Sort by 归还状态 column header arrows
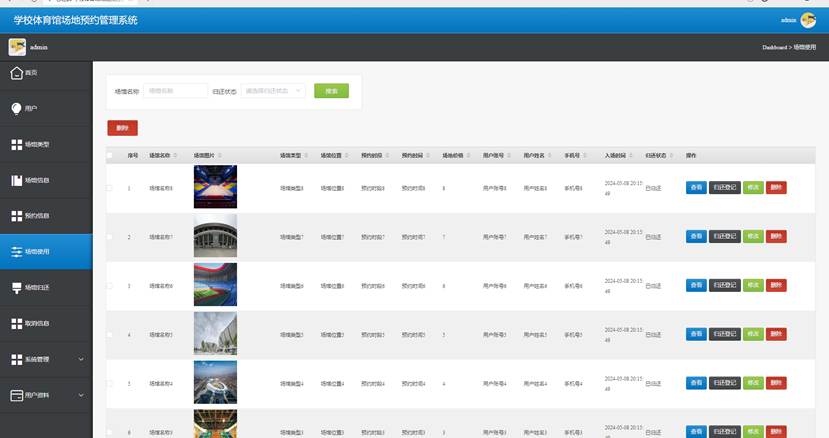This screenshot has width=829, height=438. [x=671, y=156]
